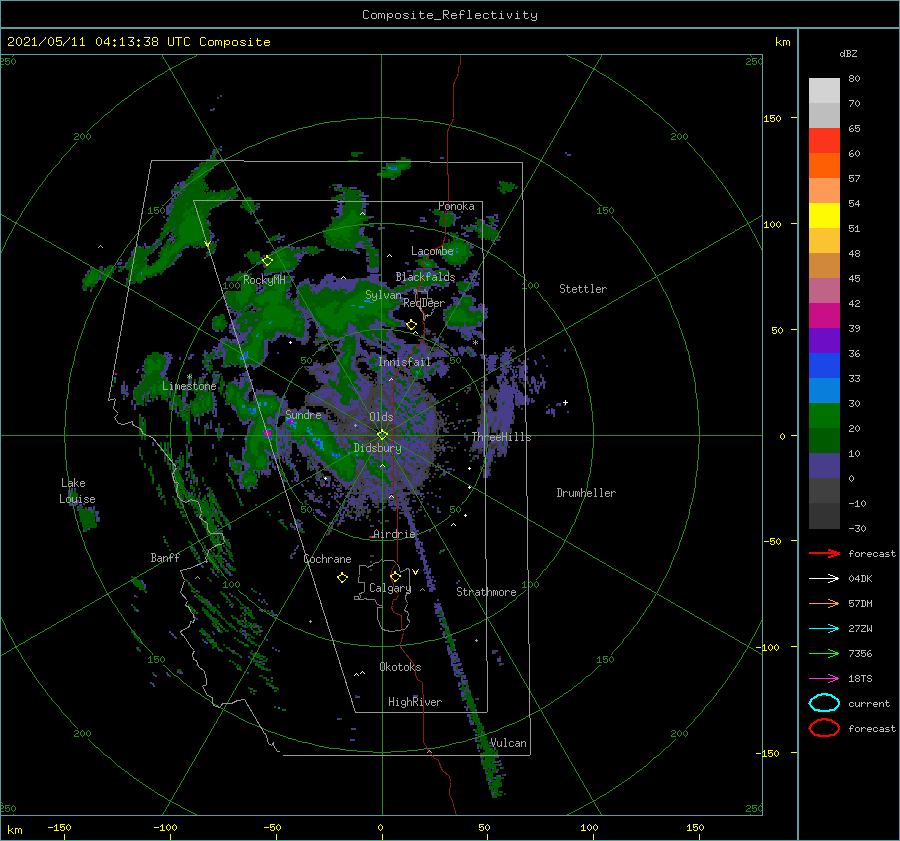Select the Innisfail label
The width and height of the screenshot is (900, 841).
click(404, 362)
